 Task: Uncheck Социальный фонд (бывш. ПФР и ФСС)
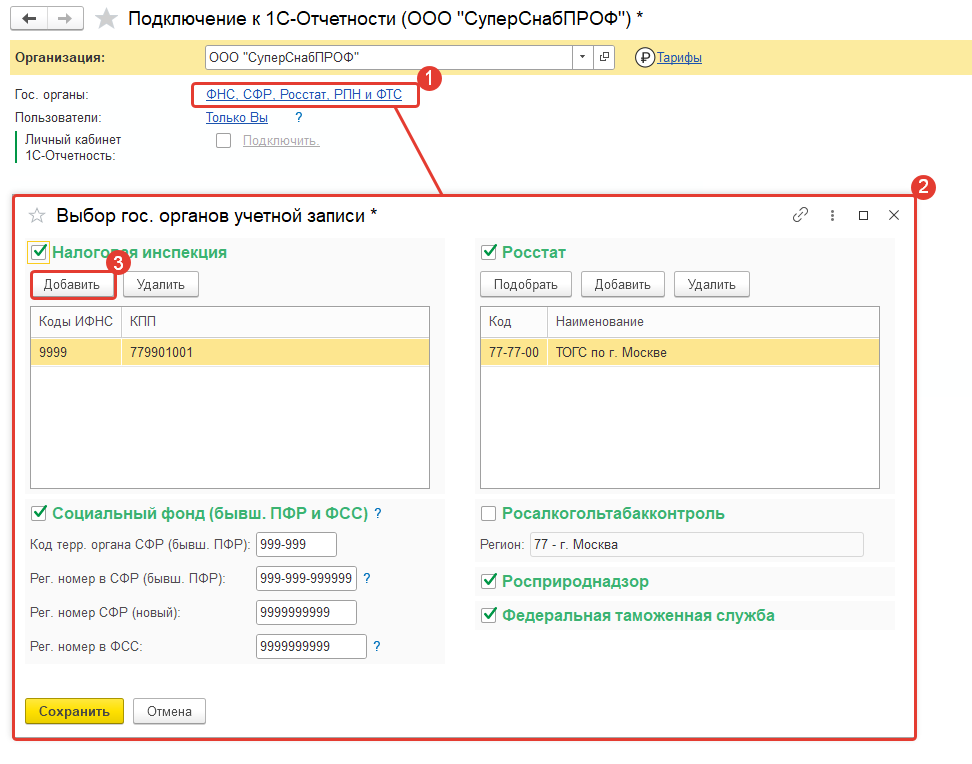(39, 513)
